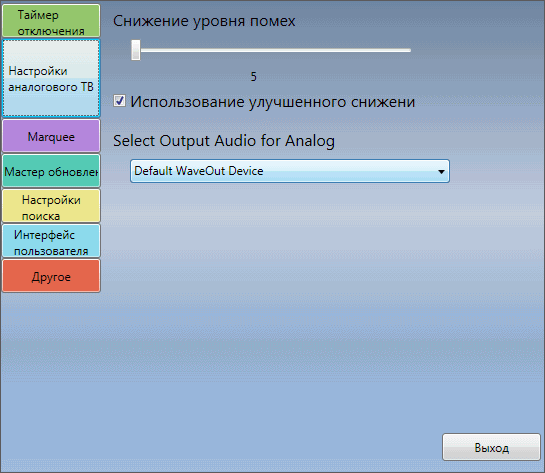The height and width of the screenshot is (473, 545).
Task: Switch to the Marquee tab
Action: pos(51,136)
